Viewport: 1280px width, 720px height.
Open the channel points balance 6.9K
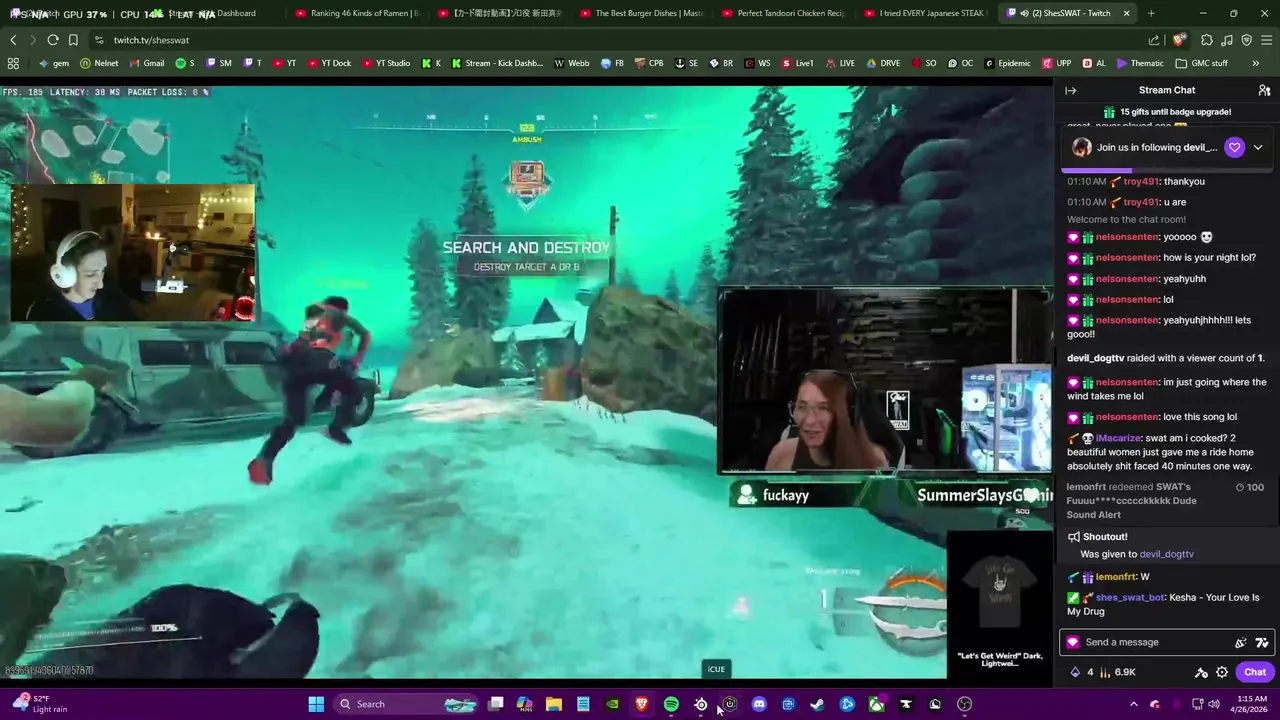(x=1119, y=672)
